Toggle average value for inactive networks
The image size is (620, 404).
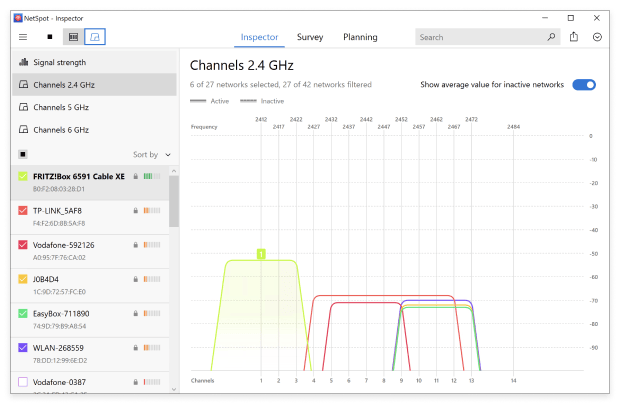[584, 85]
